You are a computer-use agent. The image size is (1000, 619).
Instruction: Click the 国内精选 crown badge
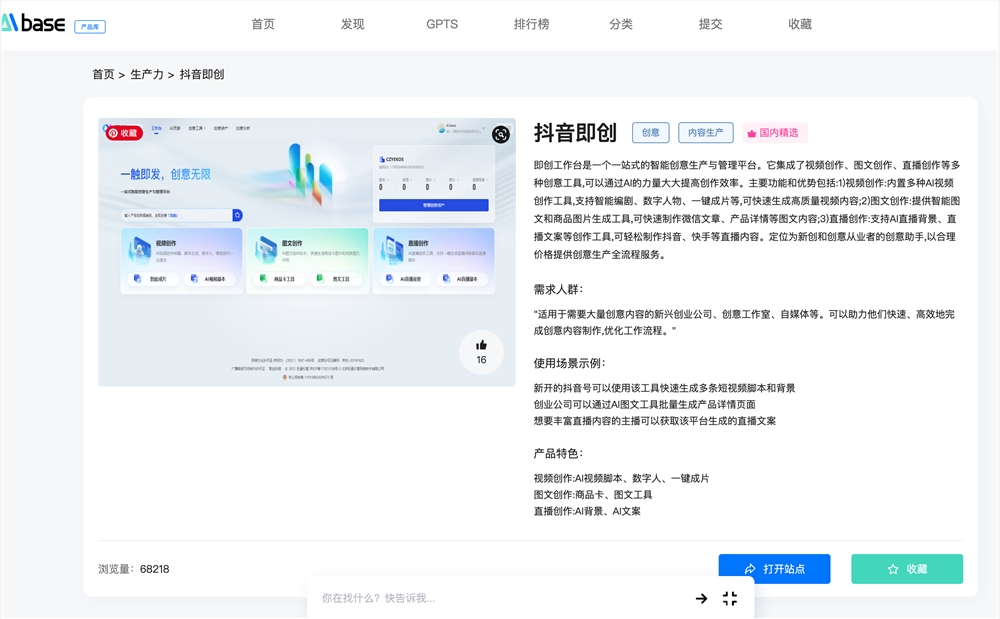773,133
